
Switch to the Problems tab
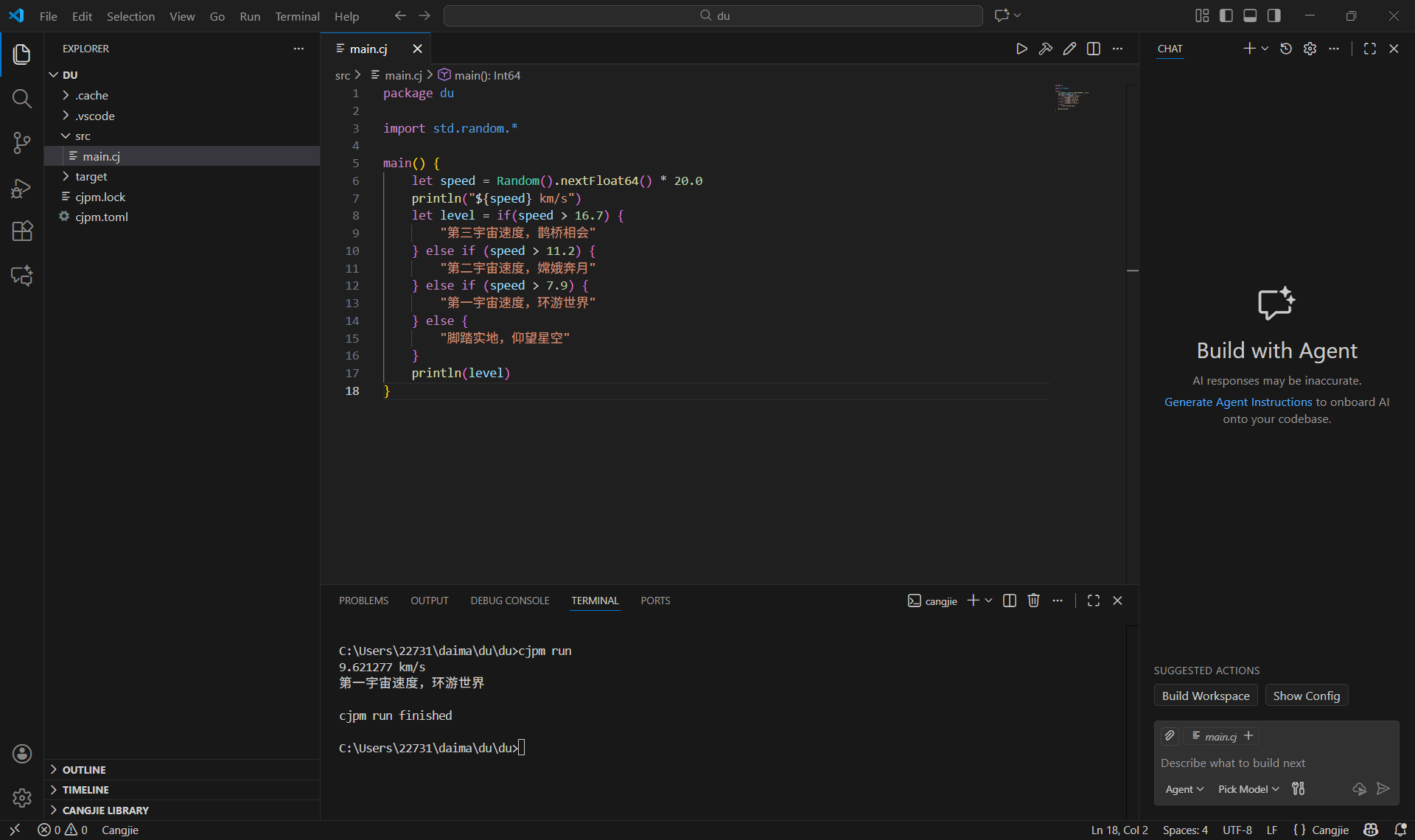(x=363, y=601)
